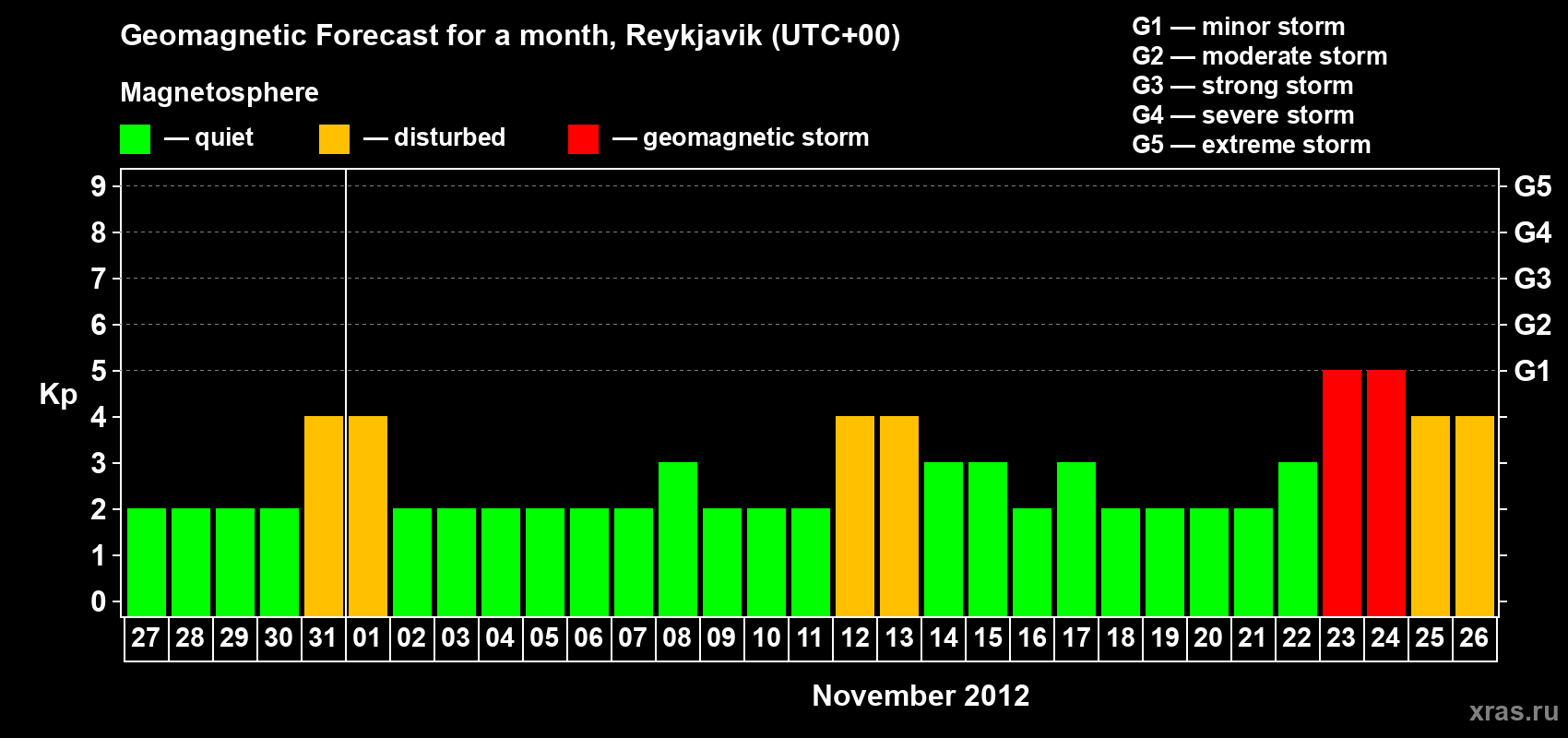This screenshot has width=1568, height=738.
Task: Click date label 20 on the axis
Action: pos(1208,638)
